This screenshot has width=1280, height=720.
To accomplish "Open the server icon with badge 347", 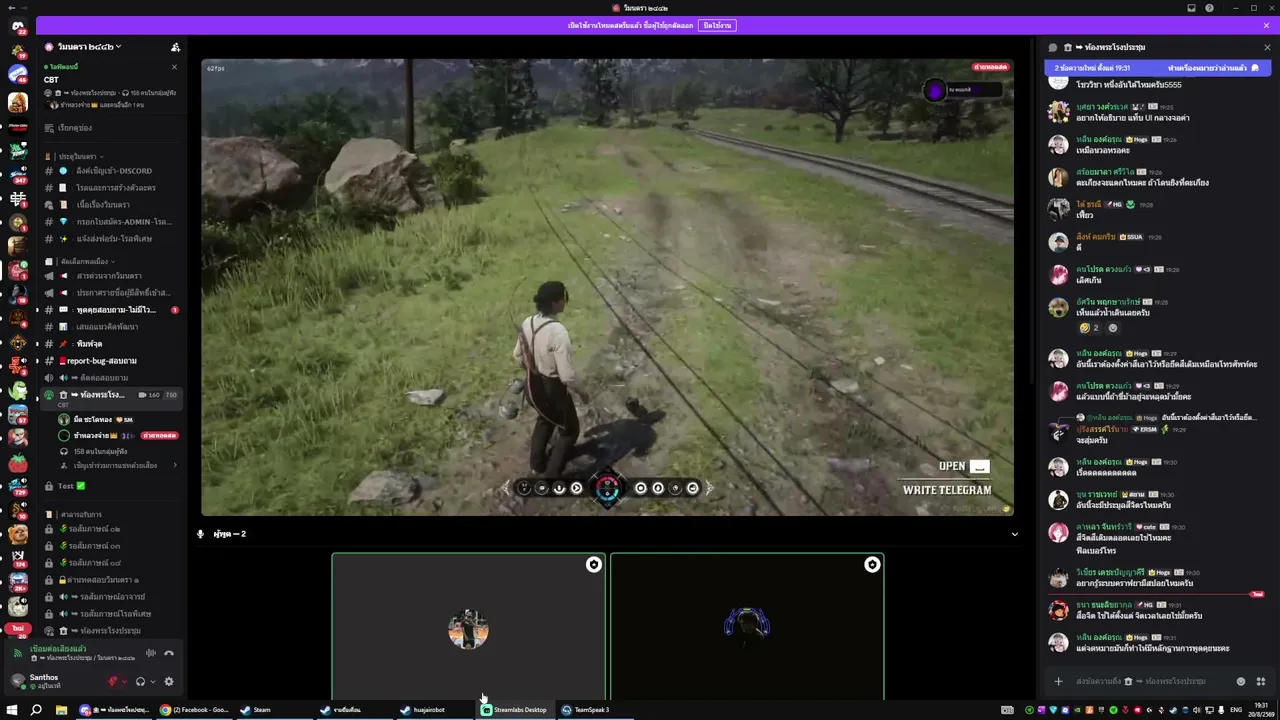I will tap(18, 173).
